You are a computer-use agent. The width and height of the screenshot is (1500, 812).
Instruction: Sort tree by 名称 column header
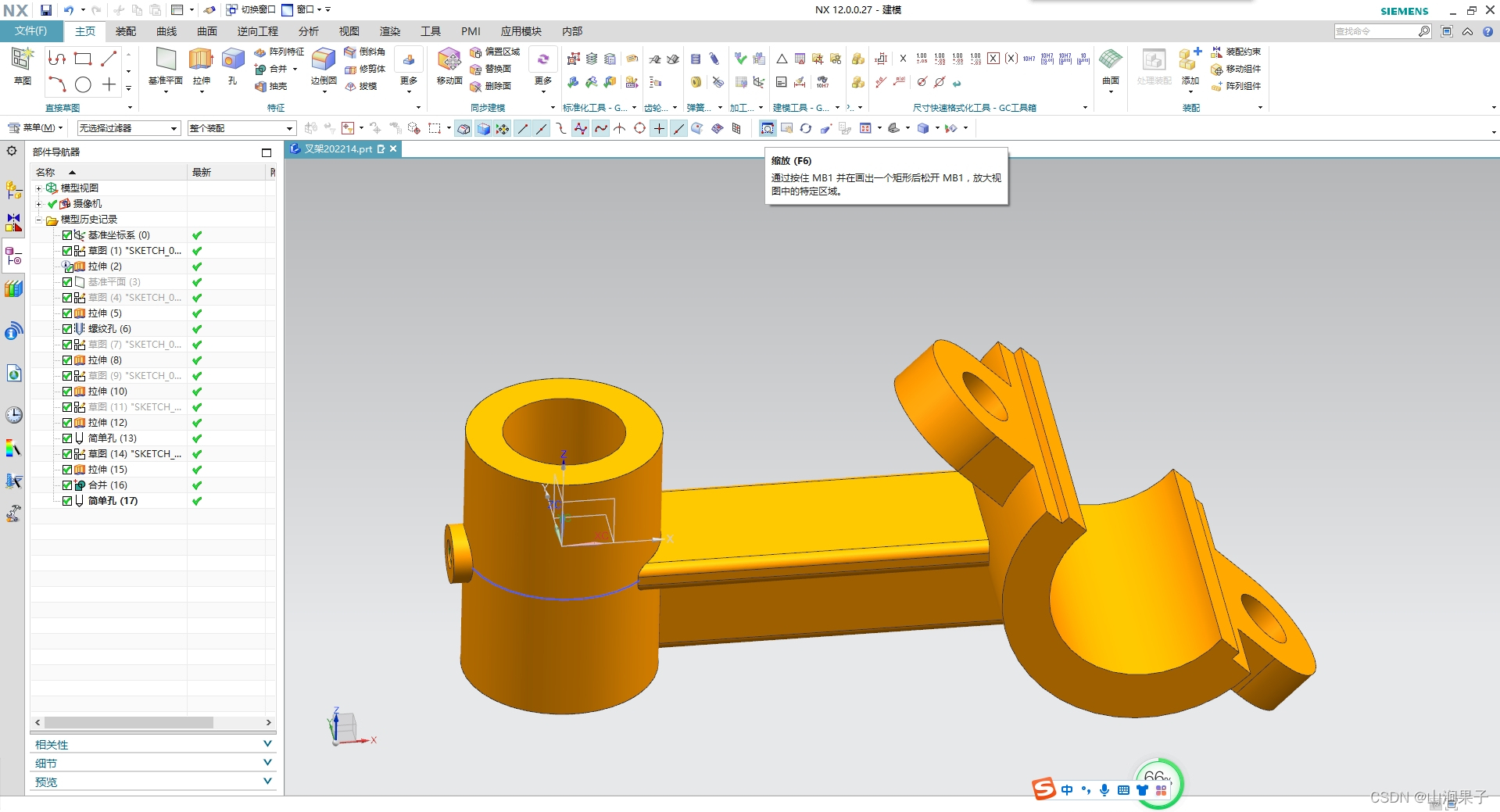[x=109, y=172]
